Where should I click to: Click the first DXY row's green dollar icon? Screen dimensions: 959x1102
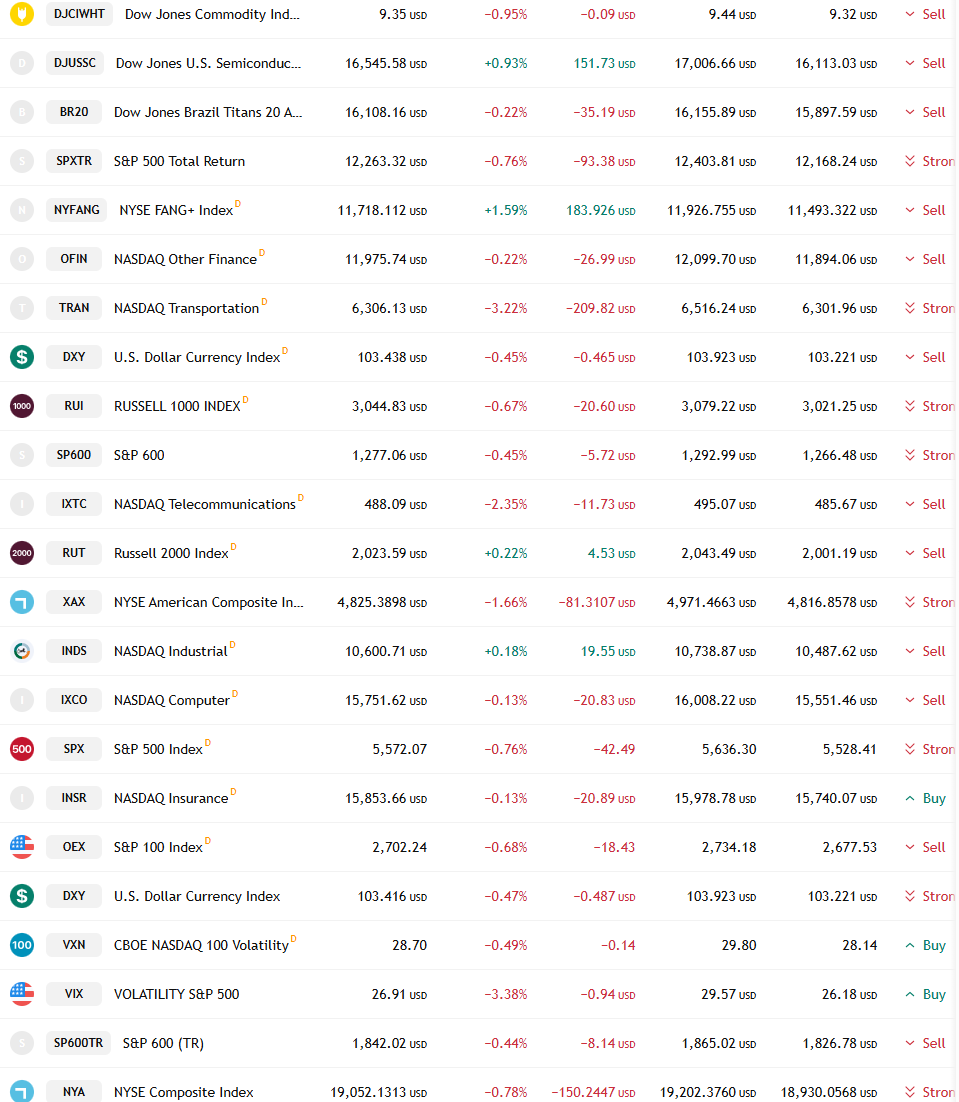(22, 357)
